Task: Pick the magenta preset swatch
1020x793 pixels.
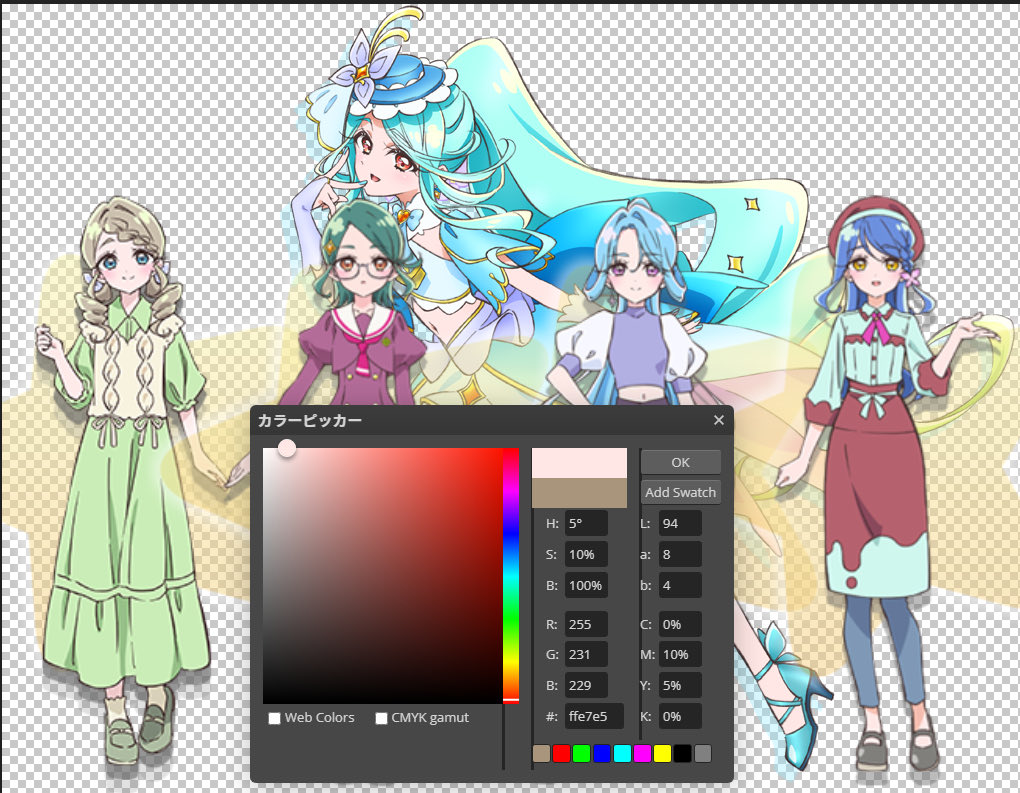Action: point(642,753)
